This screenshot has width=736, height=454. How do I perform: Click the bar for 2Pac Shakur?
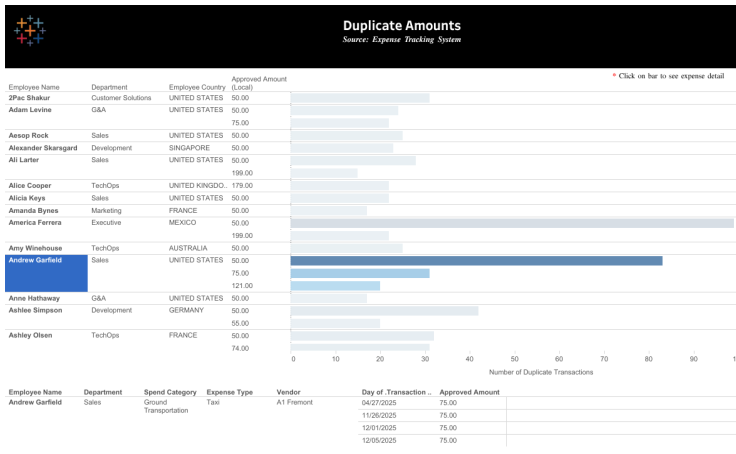click(x=360, y=98)
